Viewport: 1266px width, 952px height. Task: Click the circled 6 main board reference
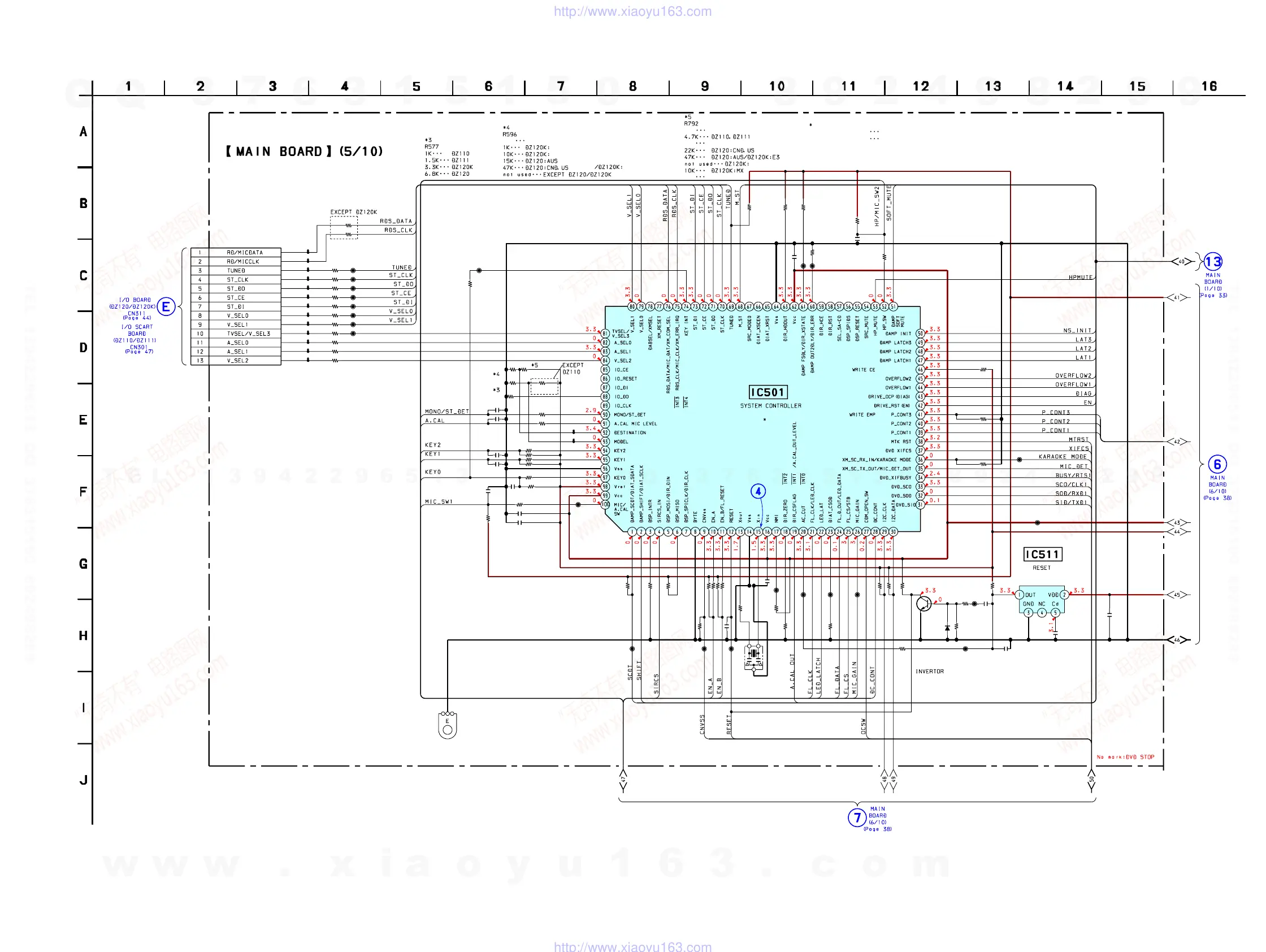pyautogui.click(x=1217, y=464)
